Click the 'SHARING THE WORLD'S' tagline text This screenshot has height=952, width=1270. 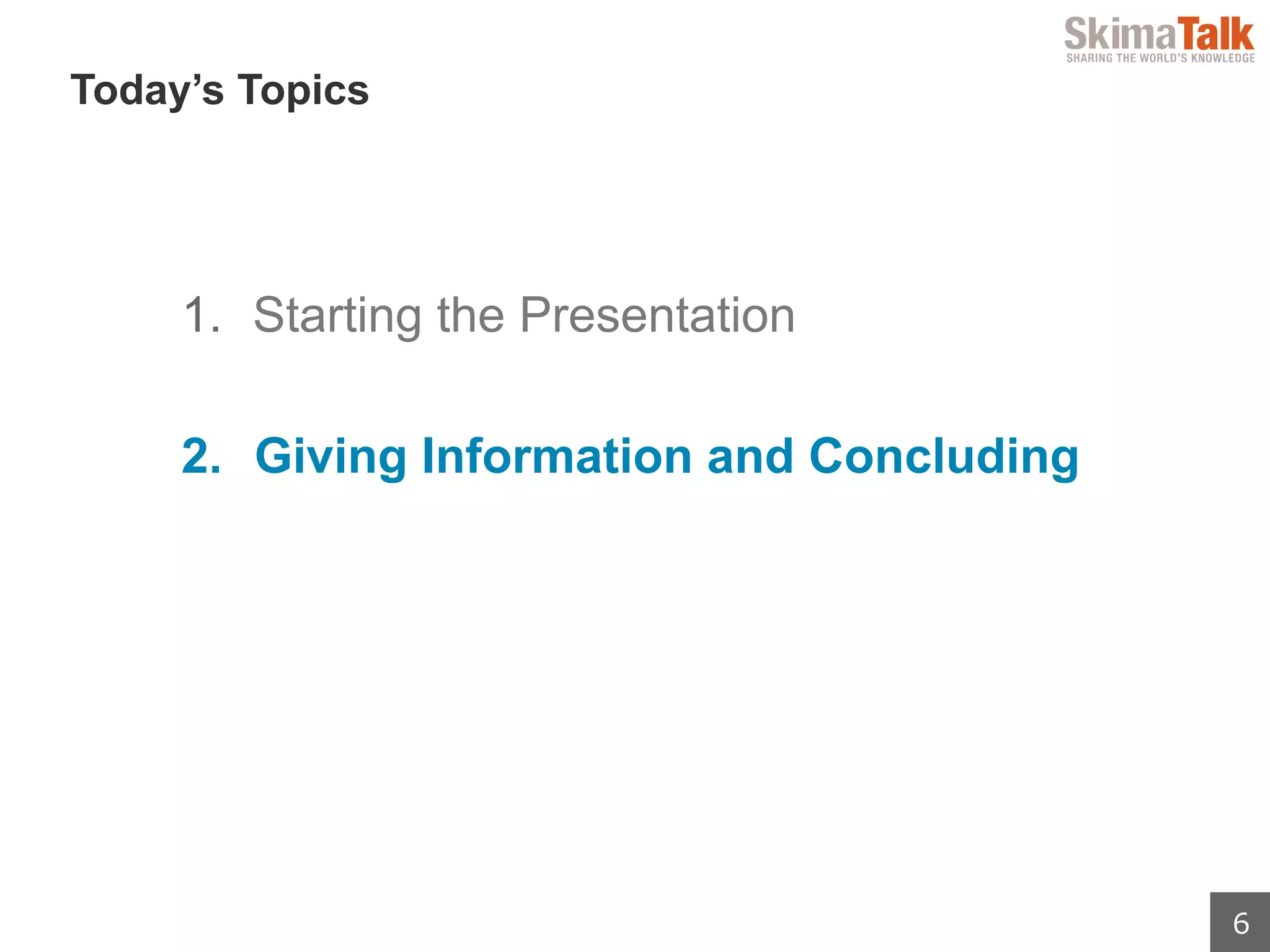[x=1127, y=58]
